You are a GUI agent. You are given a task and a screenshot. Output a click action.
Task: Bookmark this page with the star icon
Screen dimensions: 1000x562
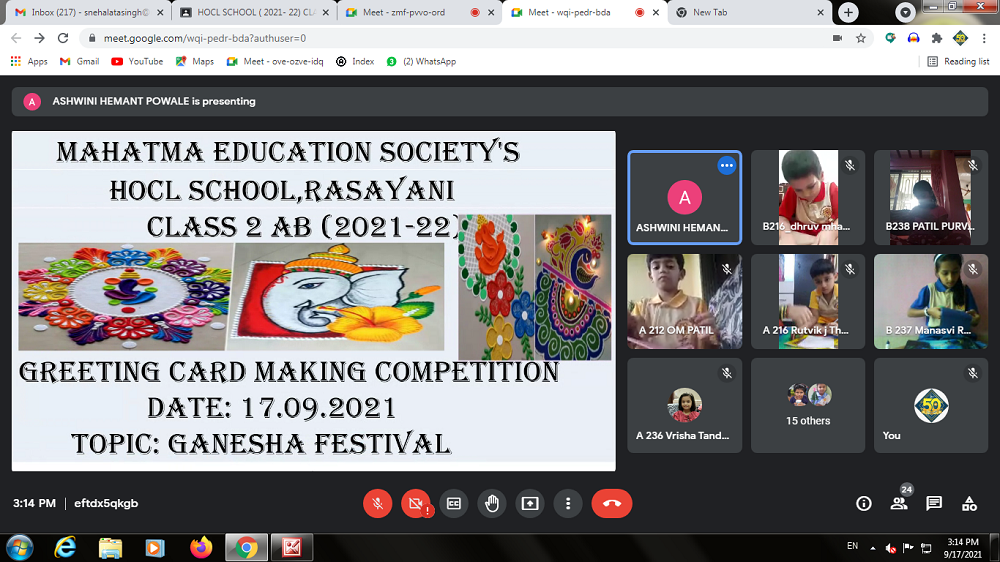(x=861, y=38)
